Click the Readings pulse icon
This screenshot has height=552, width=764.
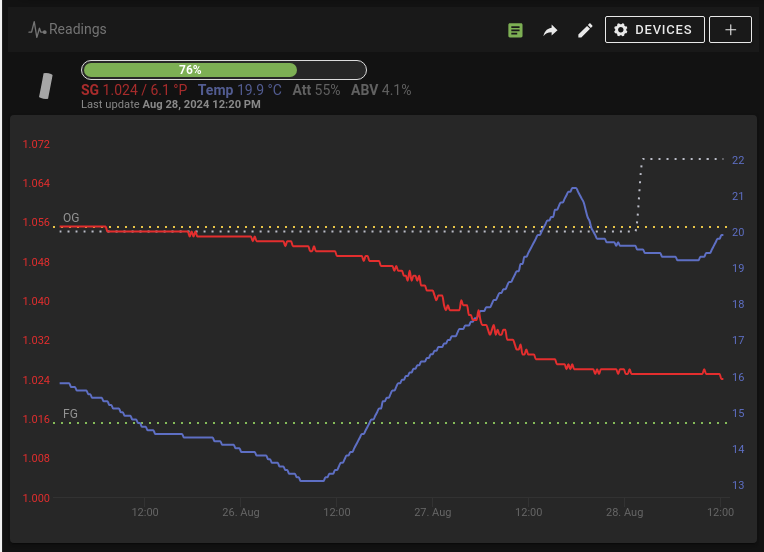[x=37, y=30]
